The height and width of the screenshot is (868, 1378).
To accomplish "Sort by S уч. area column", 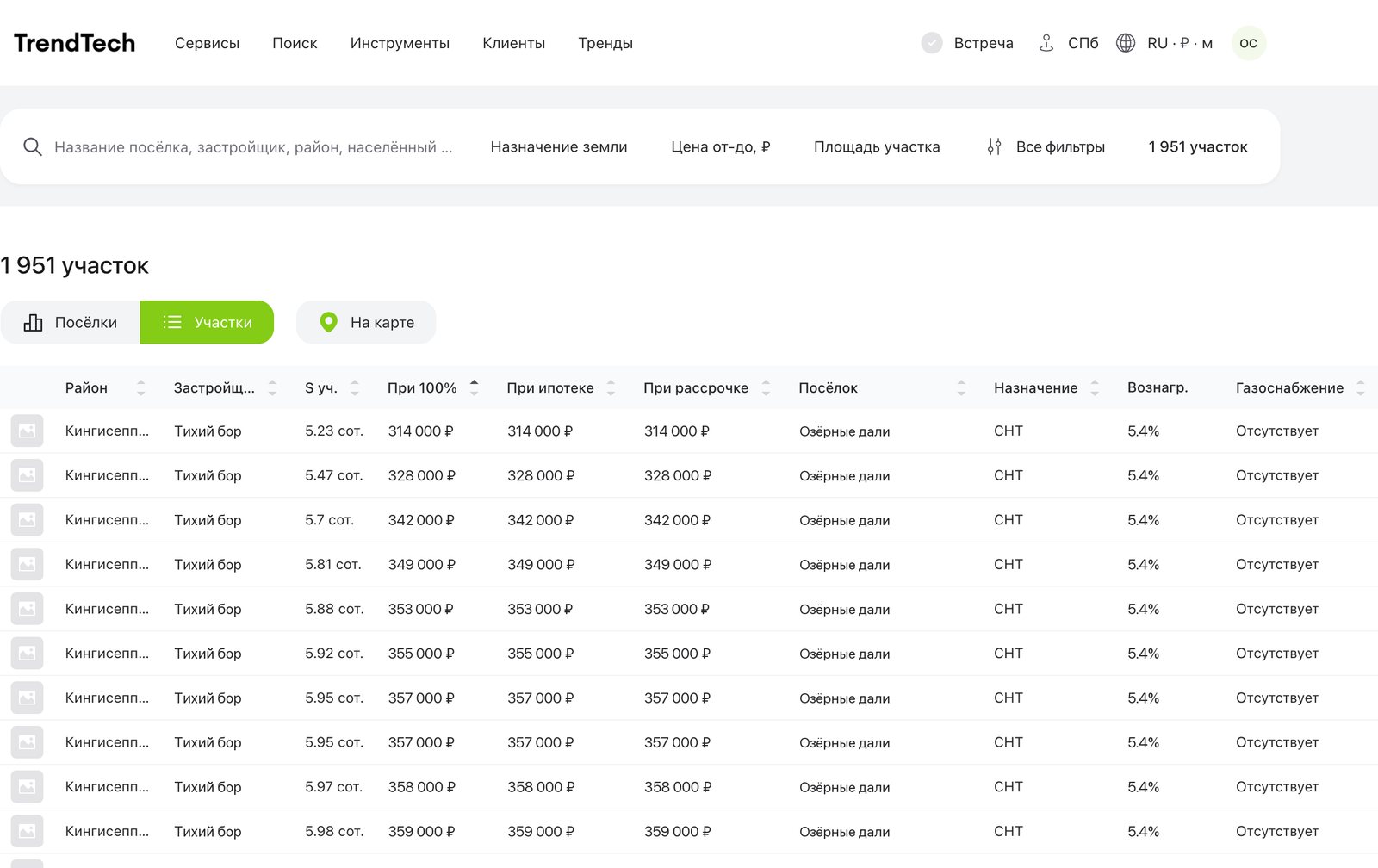I will [x=355, y=387].
